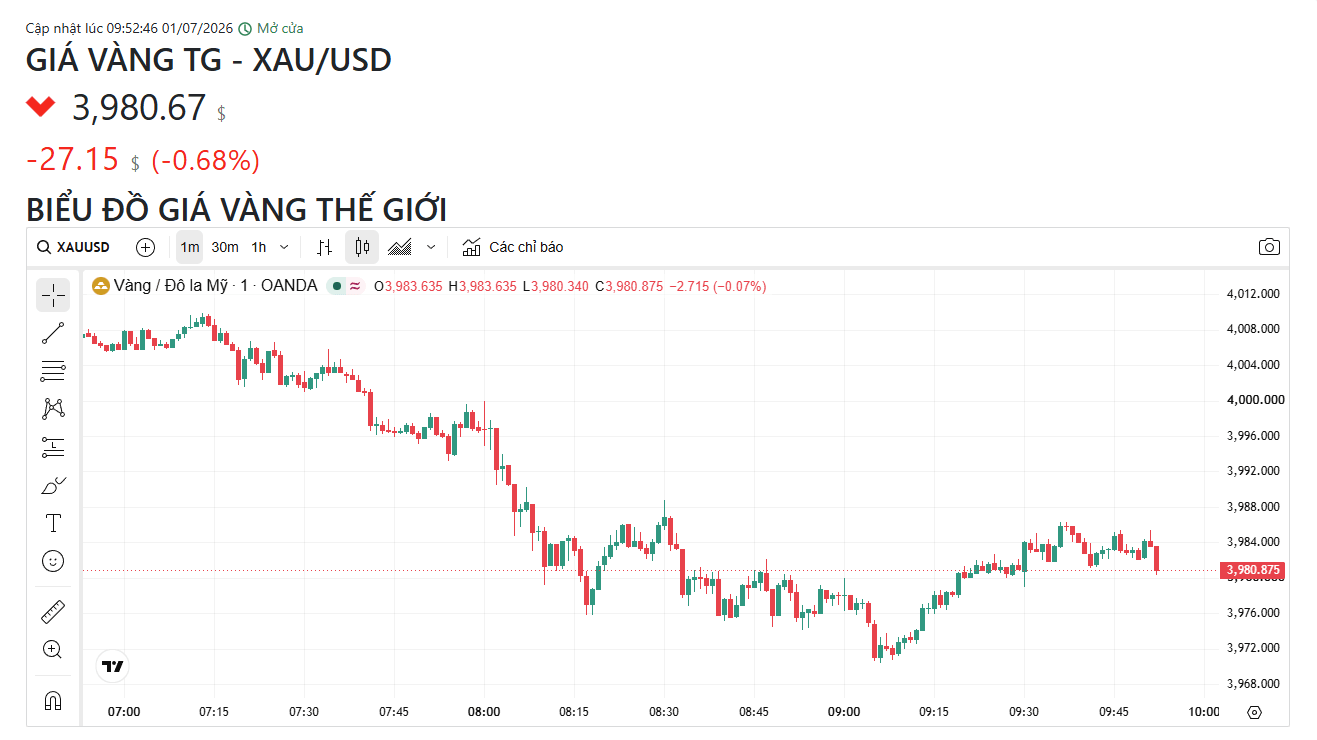Switch to bar chart style
The image size is (1317, 740).
tap(324, 247)
